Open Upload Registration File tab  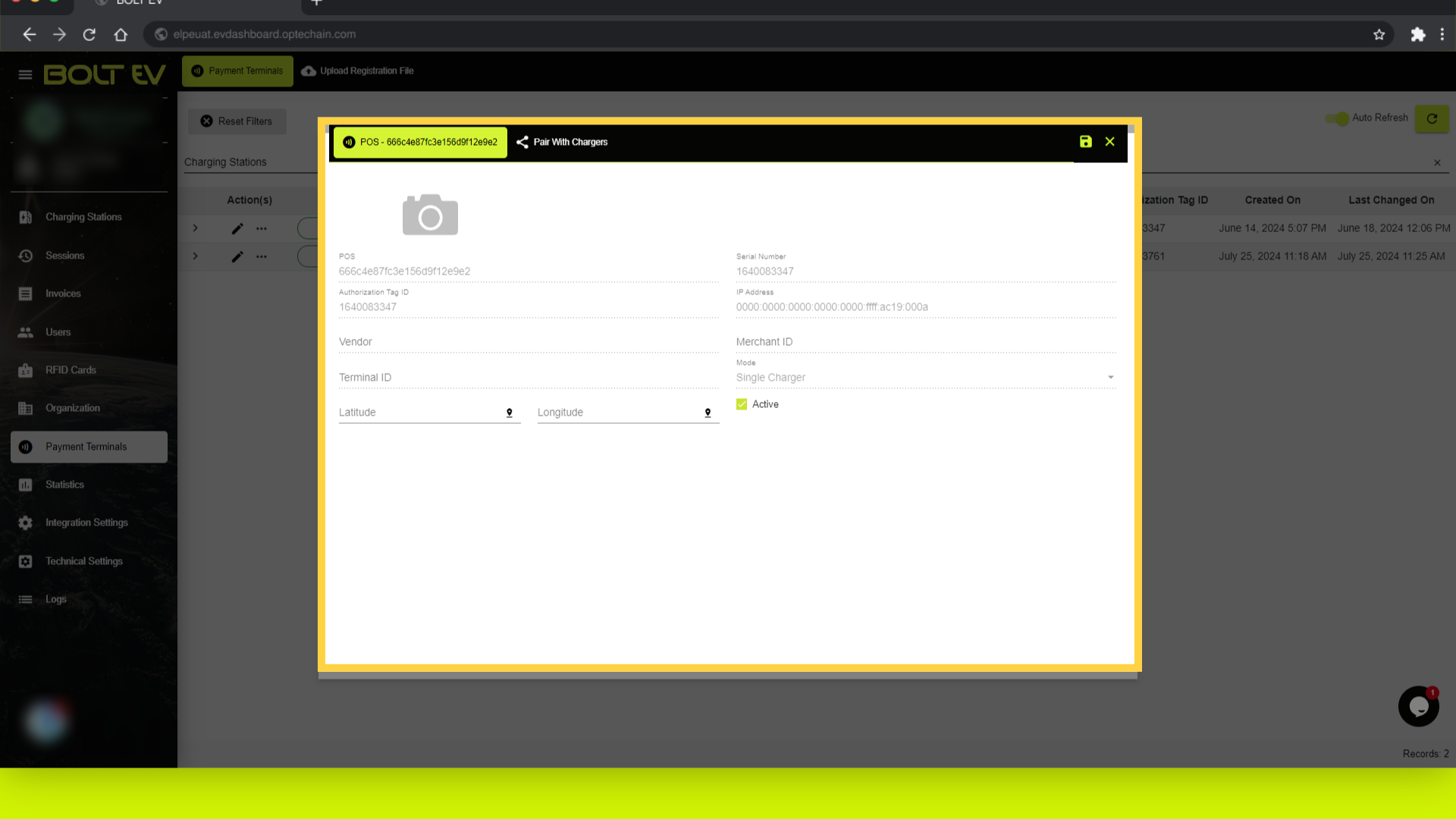(357, 71)
